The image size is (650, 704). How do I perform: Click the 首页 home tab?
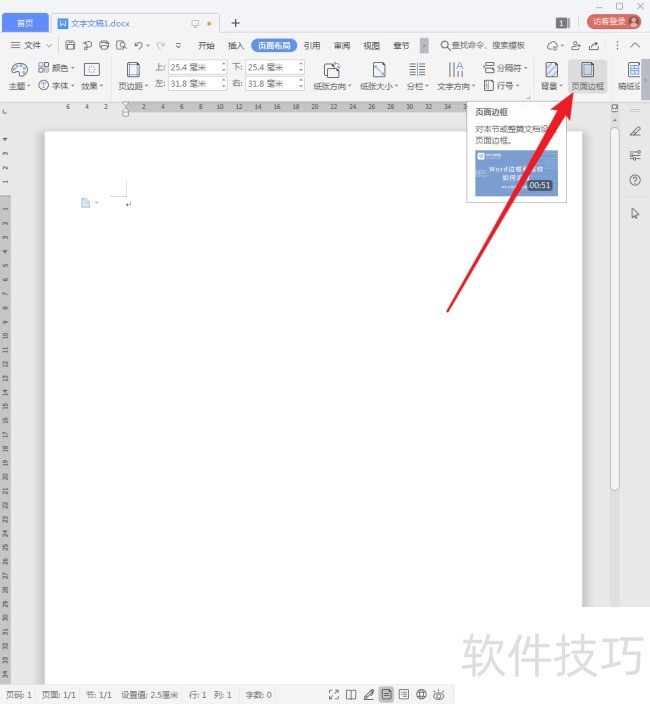[25, 22]
